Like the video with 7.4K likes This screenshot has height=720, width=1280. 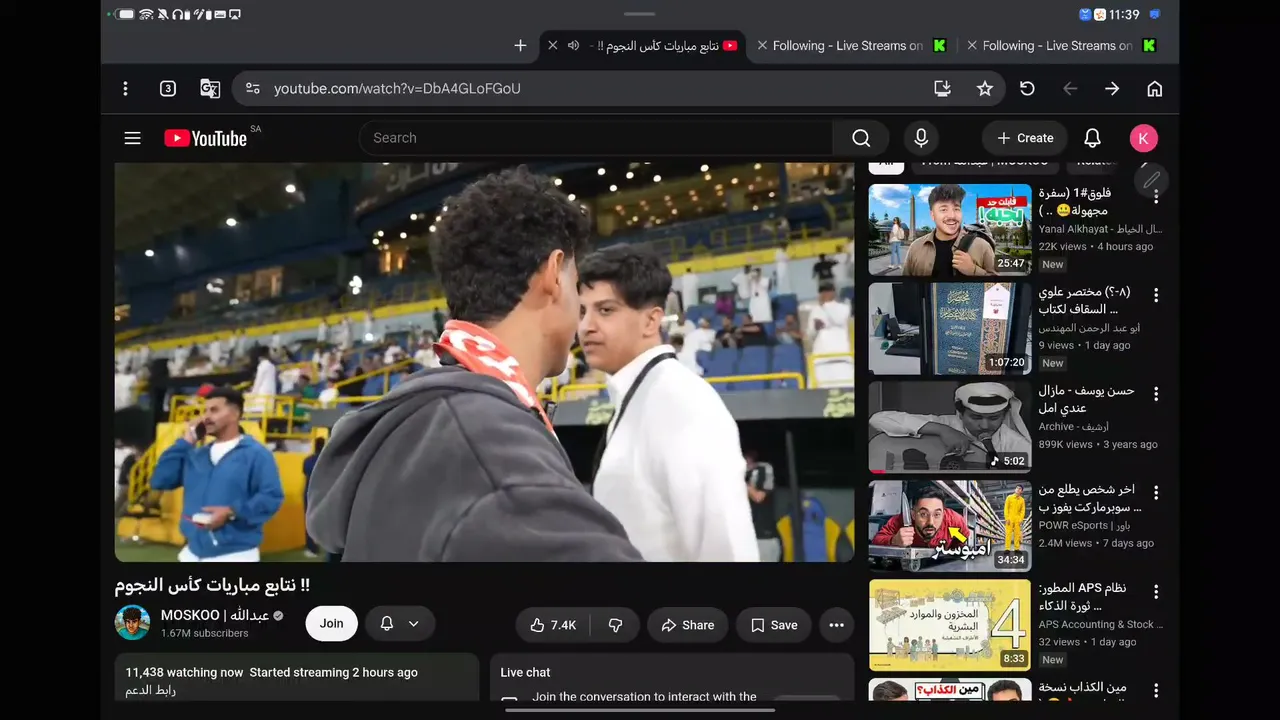point(553,625)
